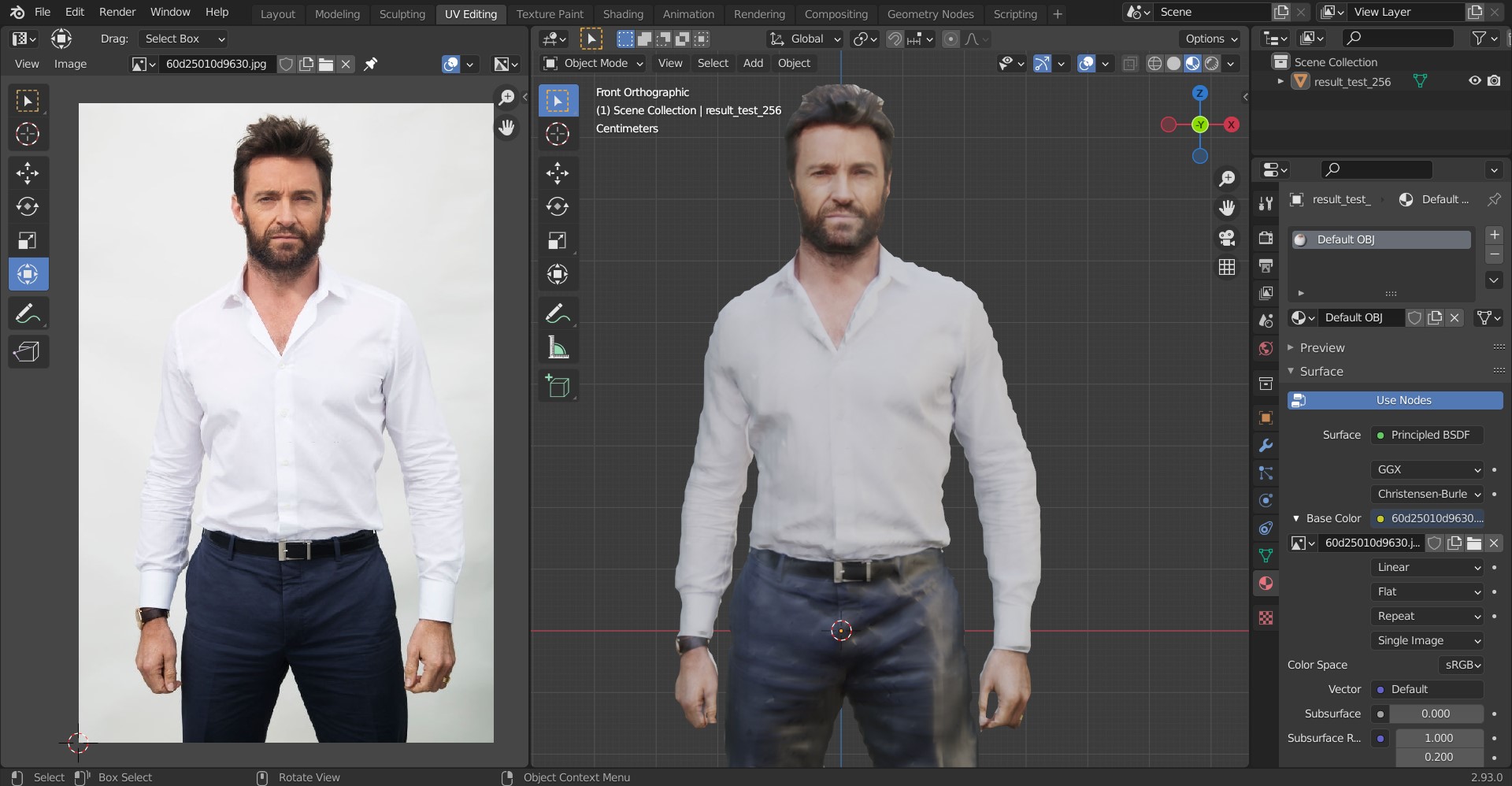Switch to Rendered viewport shading
The width and height of the screenshot is (1512, 786).
point(1212,64)
